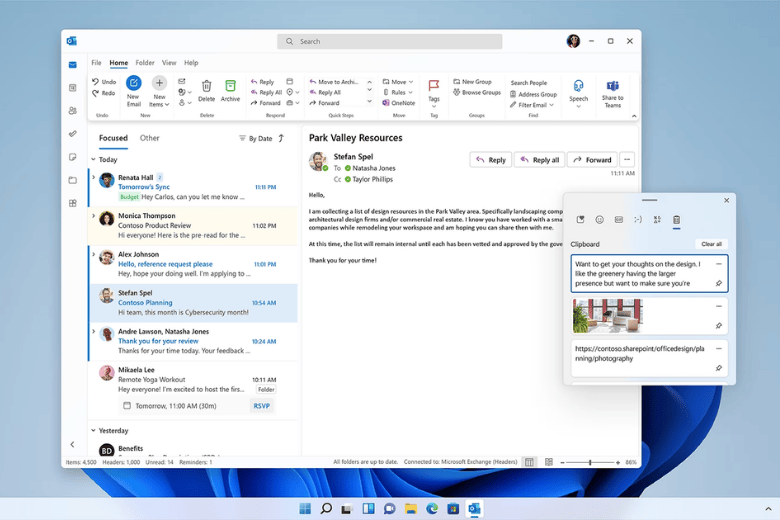Expand Alex Johnson conversation thread
This screenshot has height=520, width=780.
(93, 254)
